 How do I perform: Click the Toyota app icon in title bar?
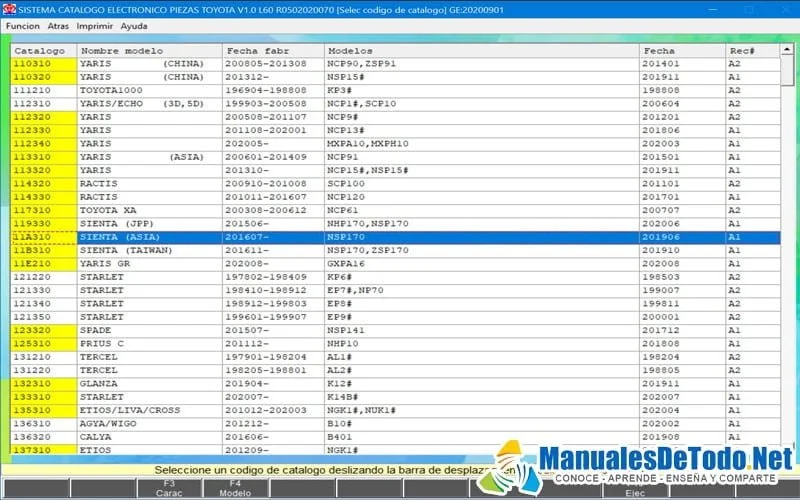click(9, 10)
